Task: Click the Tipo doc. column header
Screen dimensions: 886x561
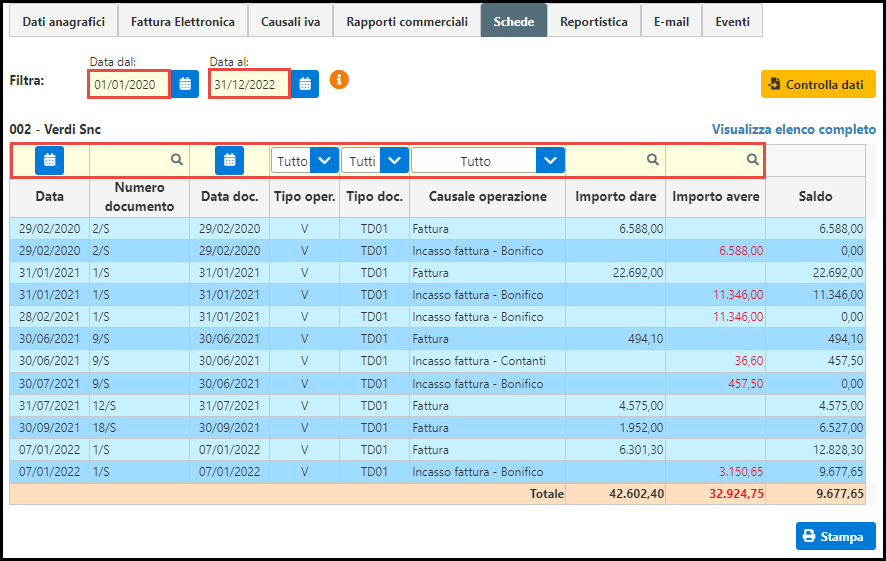Action: tap(375, 197)
